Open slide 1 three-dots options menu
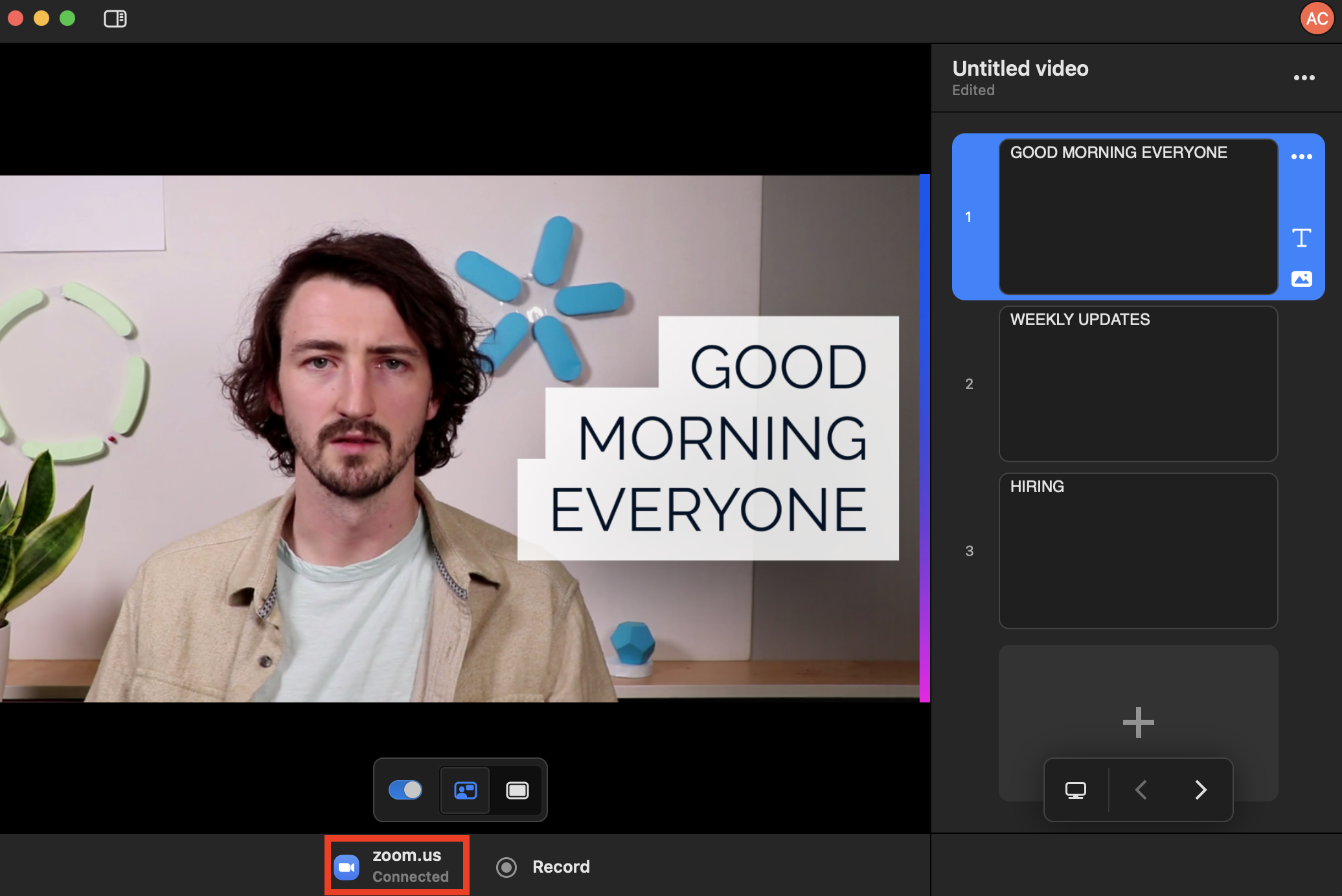 click(1301, 157)
